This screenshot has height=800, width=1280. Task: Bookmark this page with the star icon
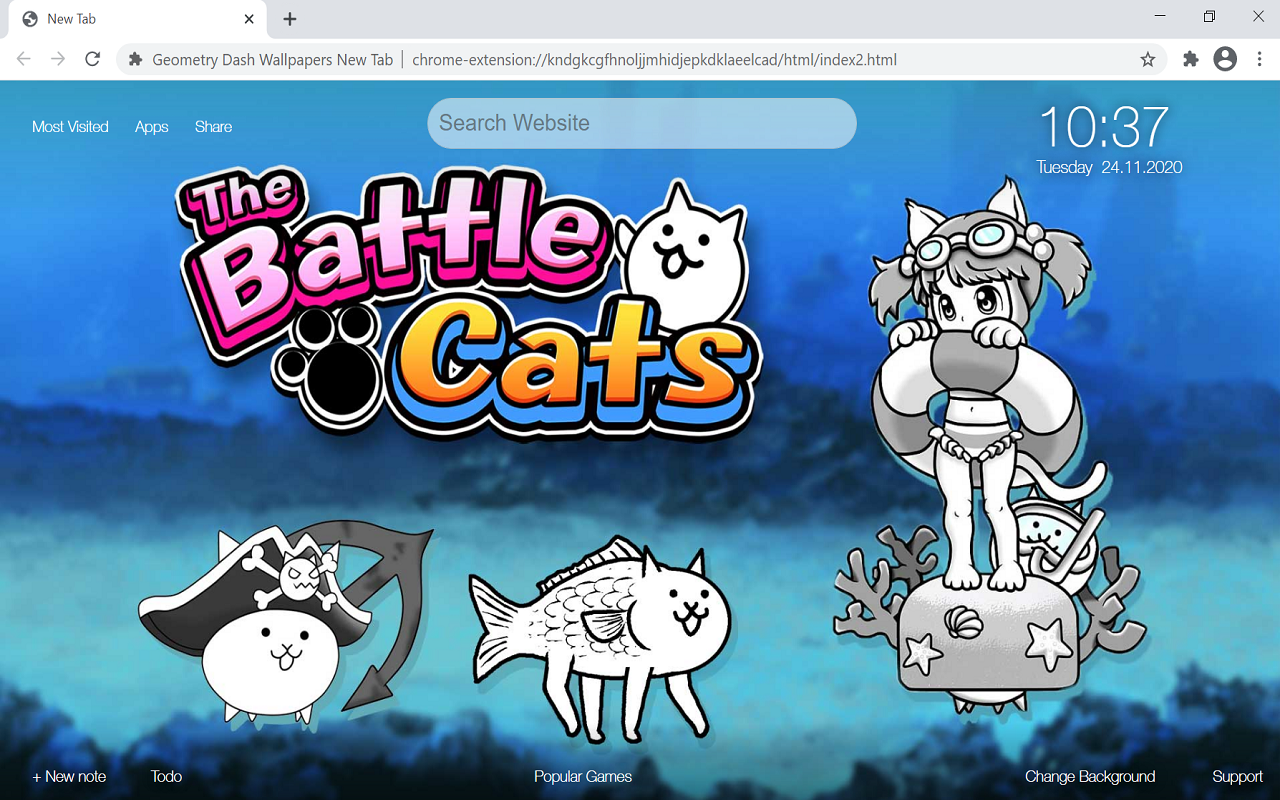(x=1148, y=59)
